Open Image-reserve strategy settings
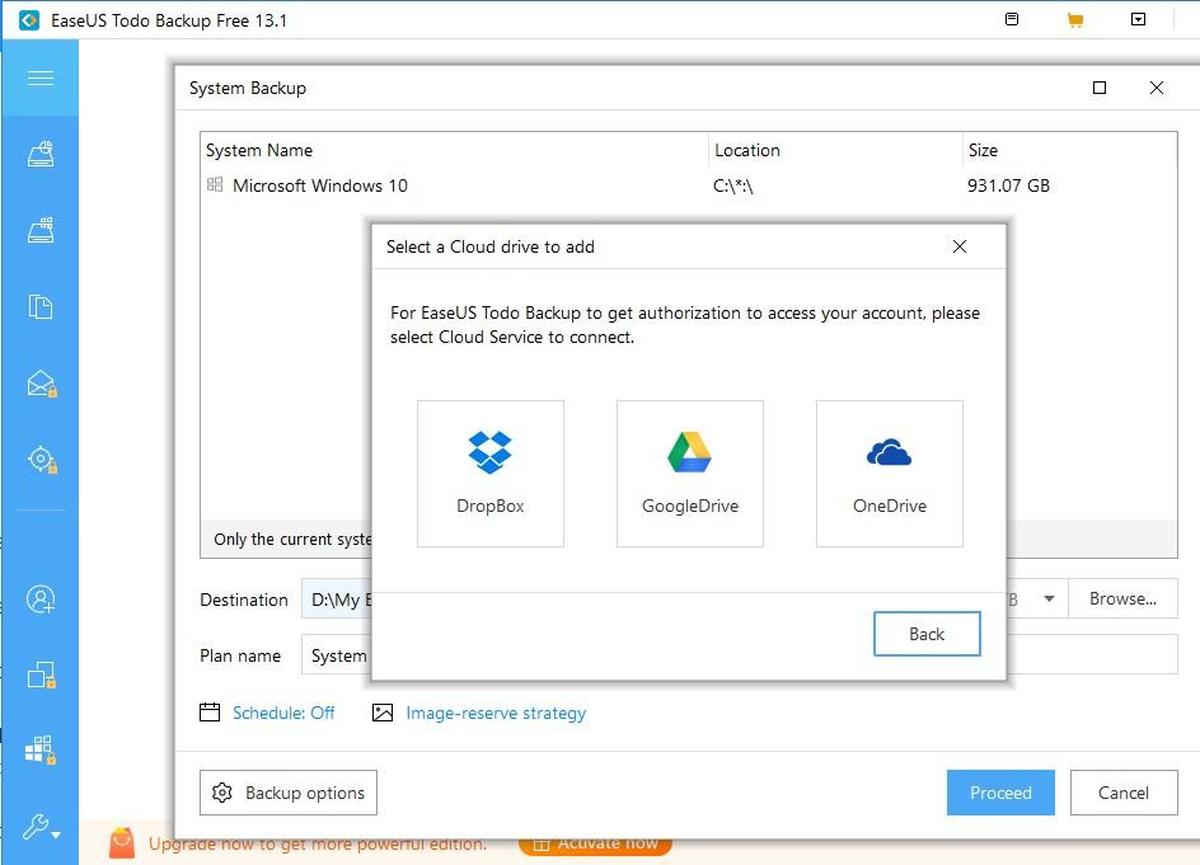The width and height of the screenshot is (1200, 865). [495, 713]
